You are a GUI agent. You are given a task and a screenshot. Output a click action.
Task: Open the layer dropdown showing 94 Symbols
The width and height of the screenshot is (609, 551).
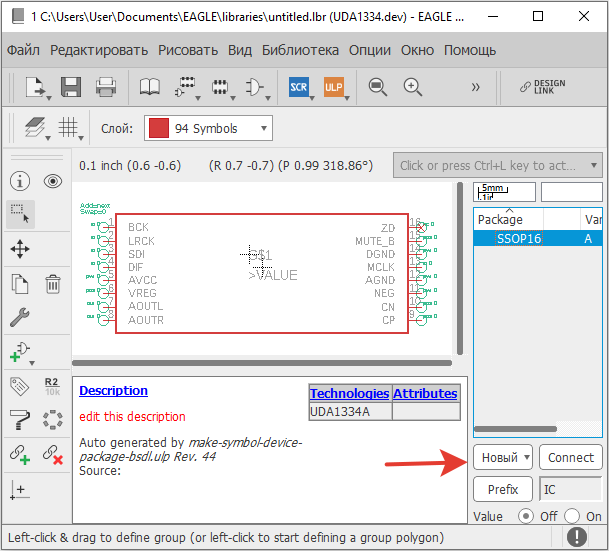click(x=209, y=128)
